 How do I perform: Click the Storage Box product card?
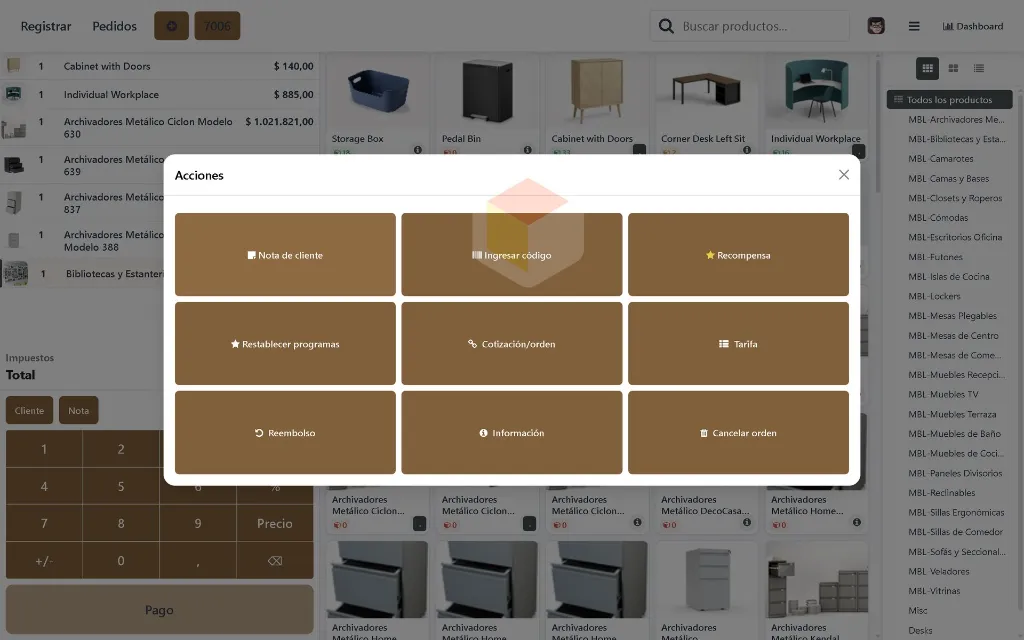pyautogui.click(x=377, y=104)
